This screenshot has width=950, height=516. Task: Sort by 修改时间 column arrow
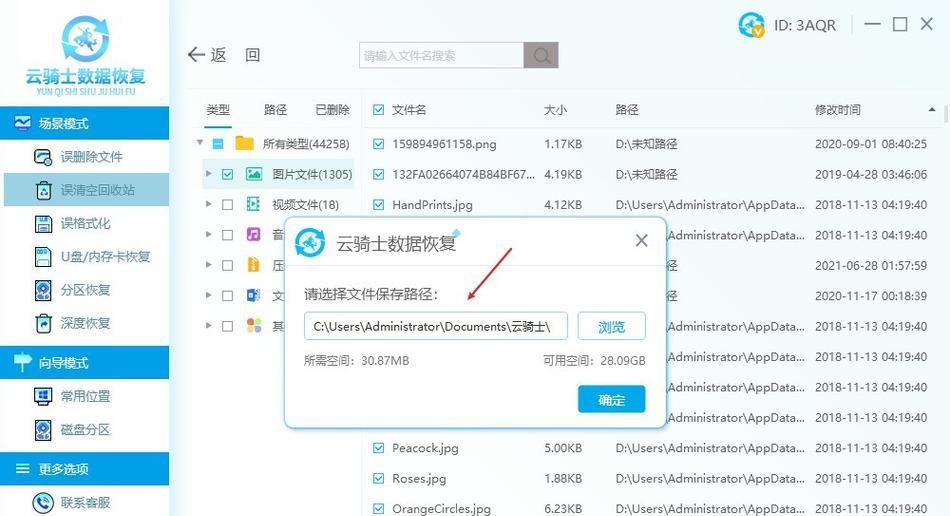click(x=932, y=110)
